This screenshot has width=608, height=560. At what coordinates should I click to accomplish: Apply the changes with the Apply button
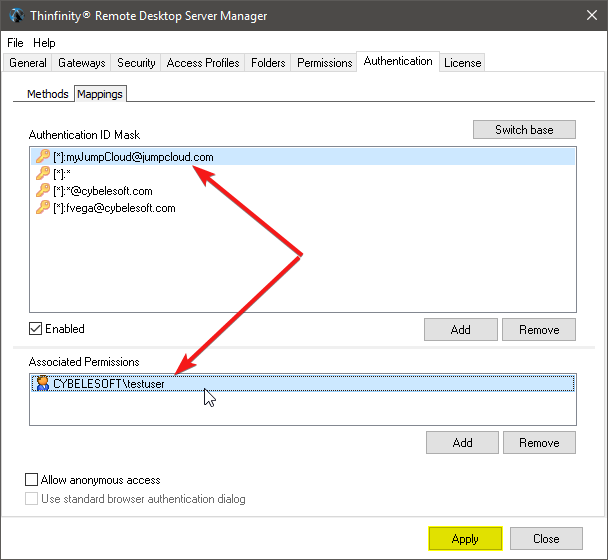465,539
